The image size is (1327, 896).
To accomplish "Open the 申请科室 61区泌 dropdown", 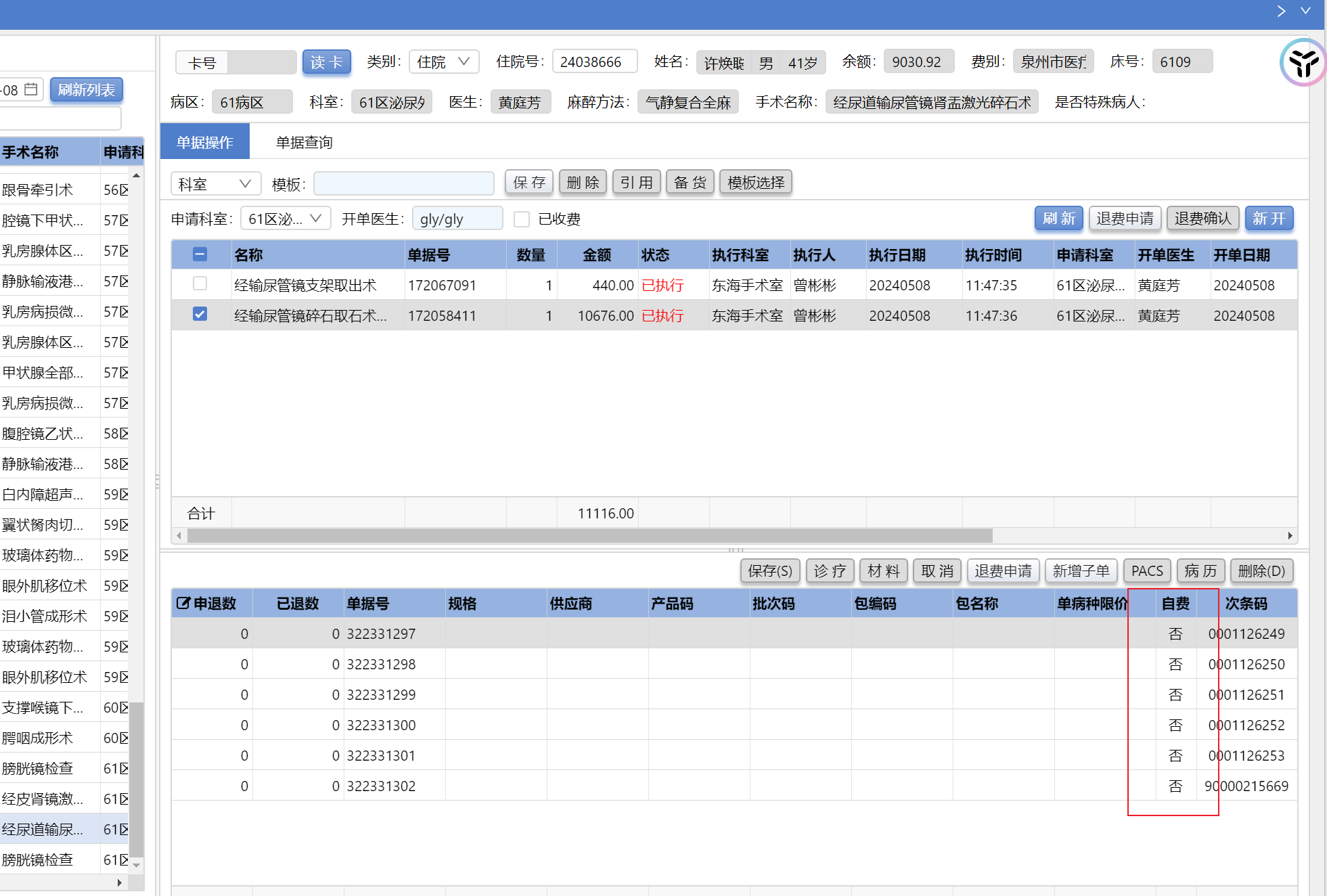I will coord(285,219).
